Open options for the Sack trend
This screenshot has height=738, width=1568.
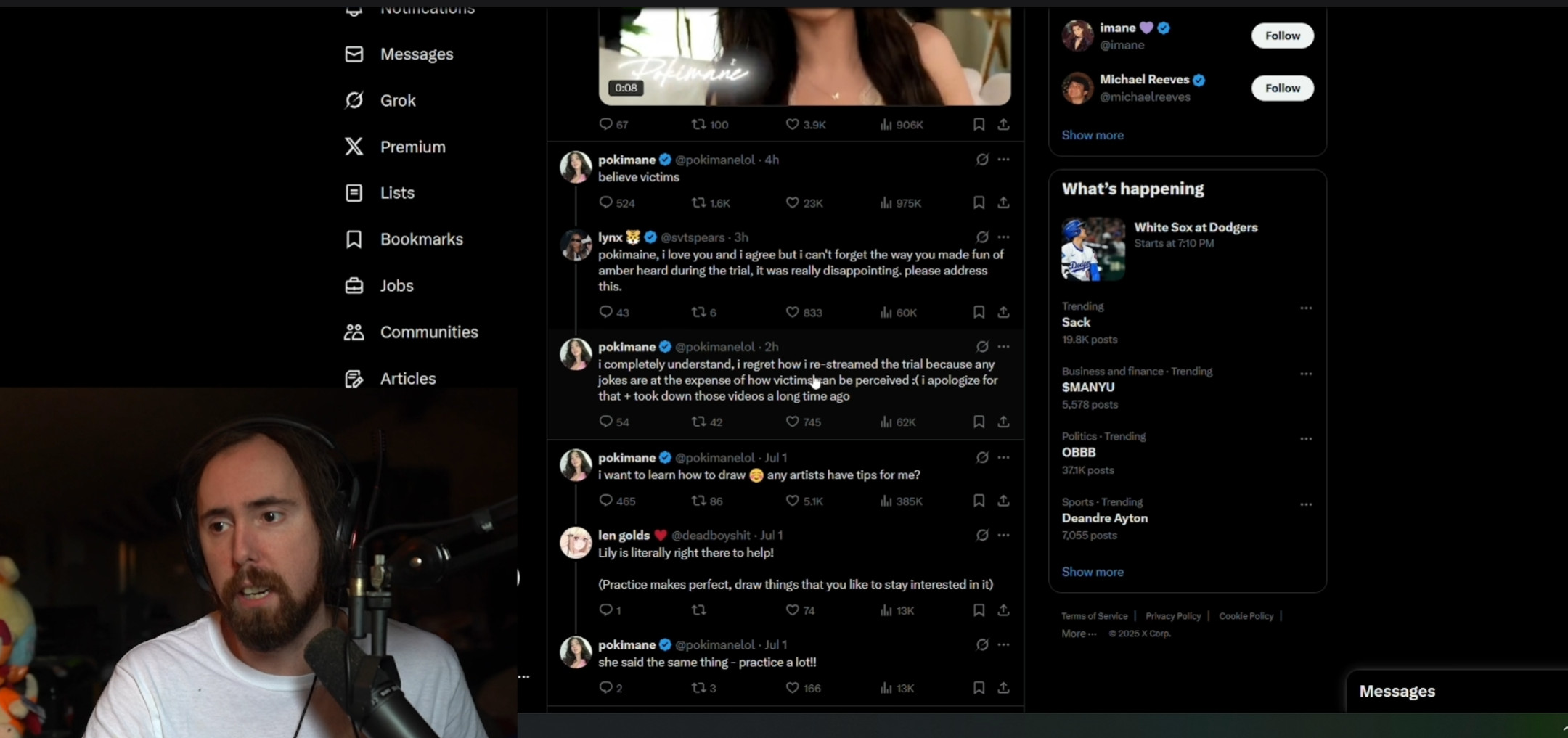tap(1306, 308)
